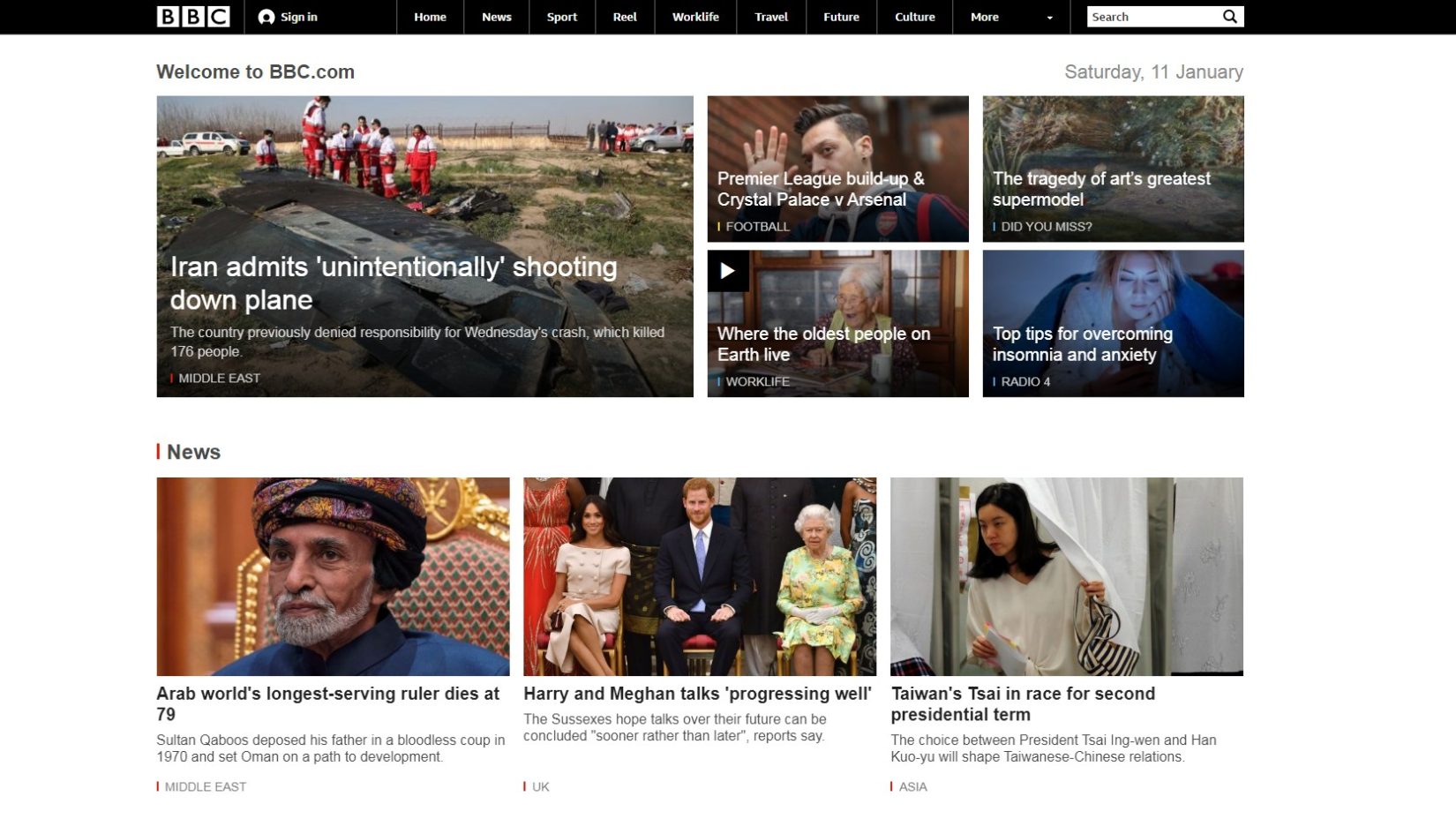This screenshot has height=819, width=1456.
Task: Open the Reel menu item
Action: [x=625, y=17]
